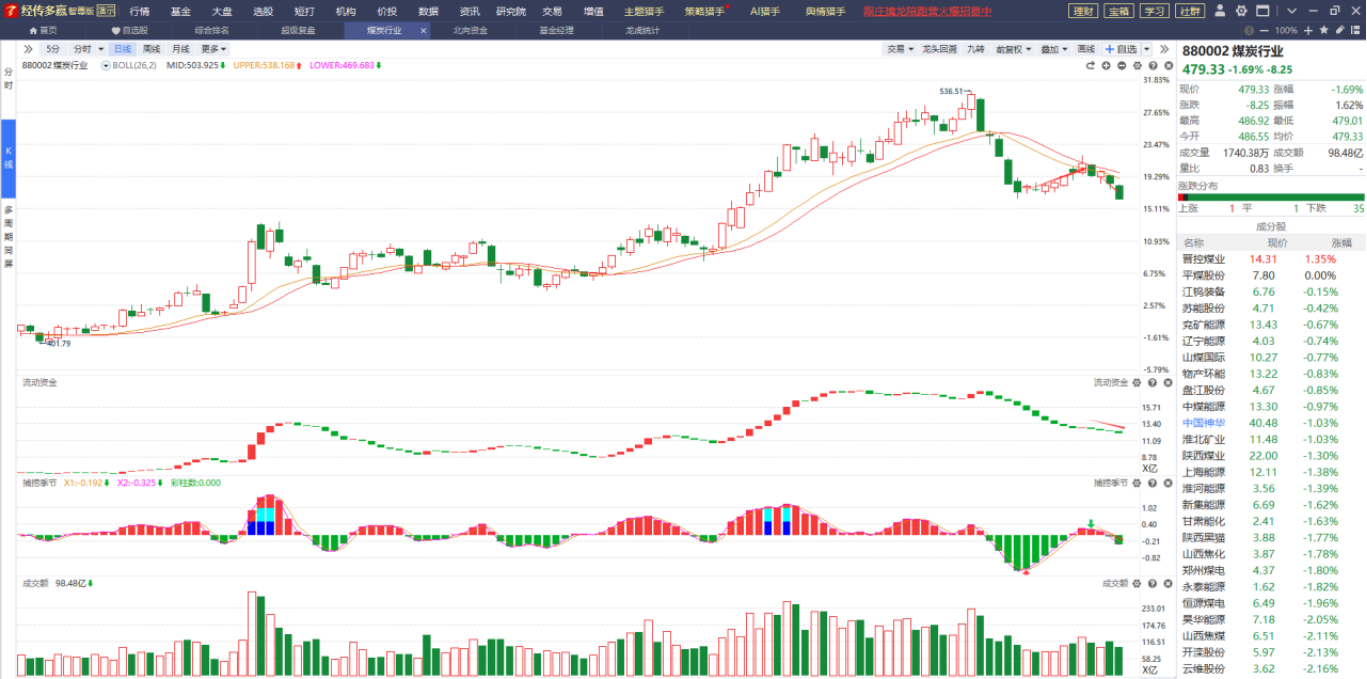The width and height of the screenshot is (1367, 679).
Task: Click the user account icon in title bar
Action: click(x=1221, y=11)
